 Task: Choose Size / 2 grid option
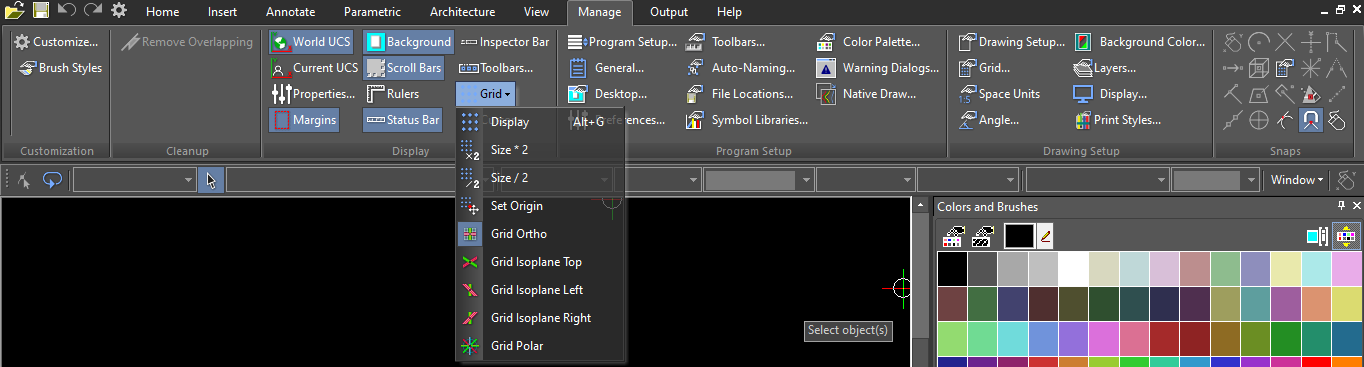541,178
